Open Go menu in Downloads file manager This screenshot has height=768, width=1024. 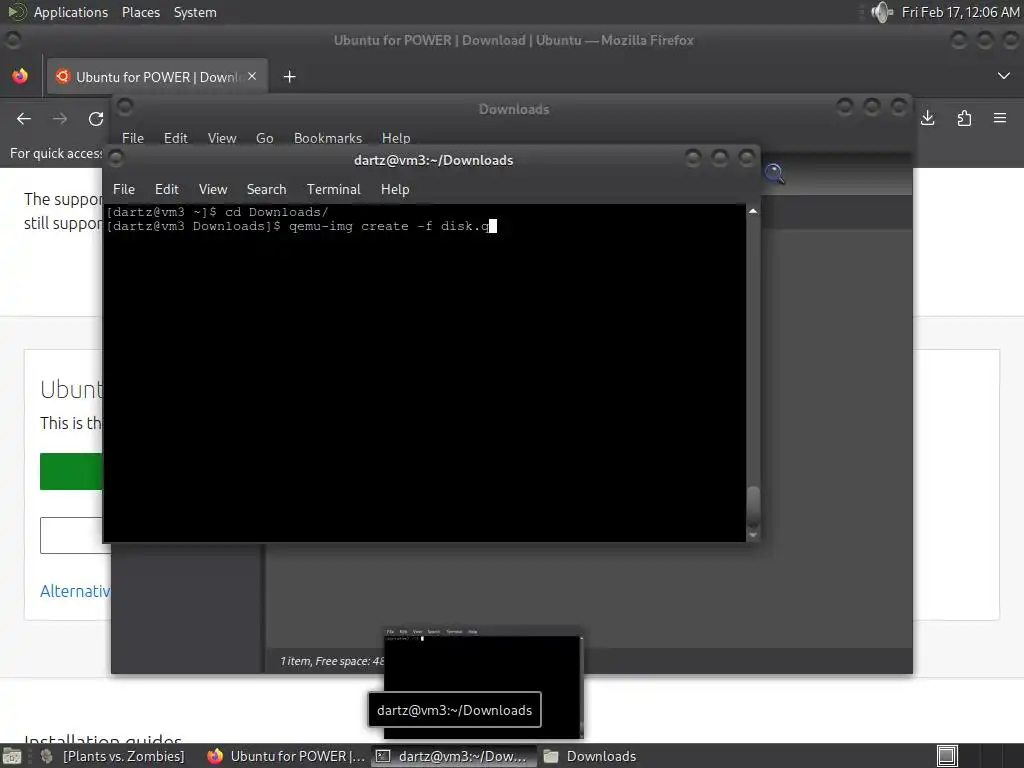264,138
